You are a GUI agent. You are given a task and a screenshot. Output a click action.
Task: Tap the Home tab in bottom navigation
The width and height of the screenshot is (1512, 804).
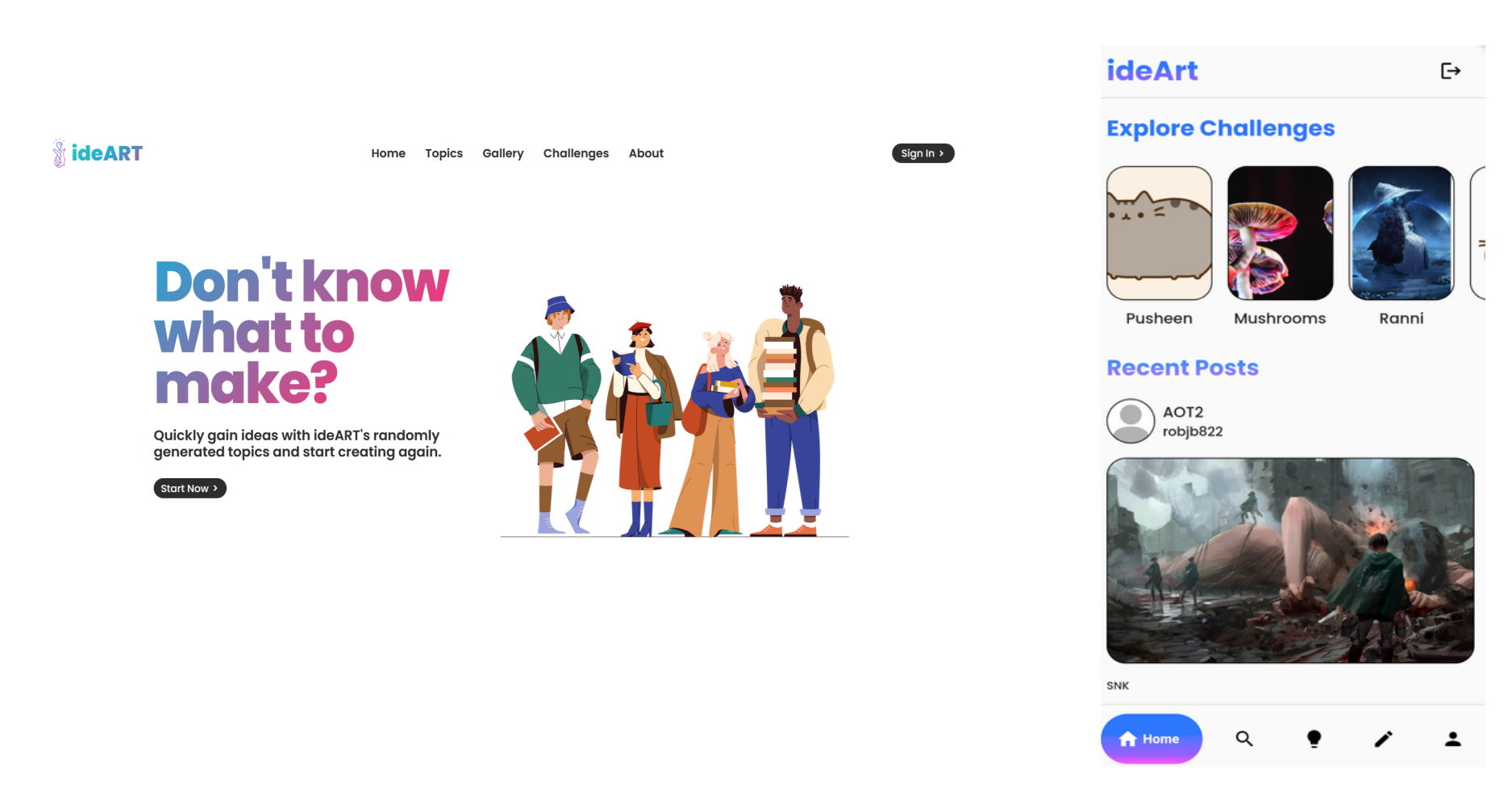pyautogui.click(x=1151, y=739)
